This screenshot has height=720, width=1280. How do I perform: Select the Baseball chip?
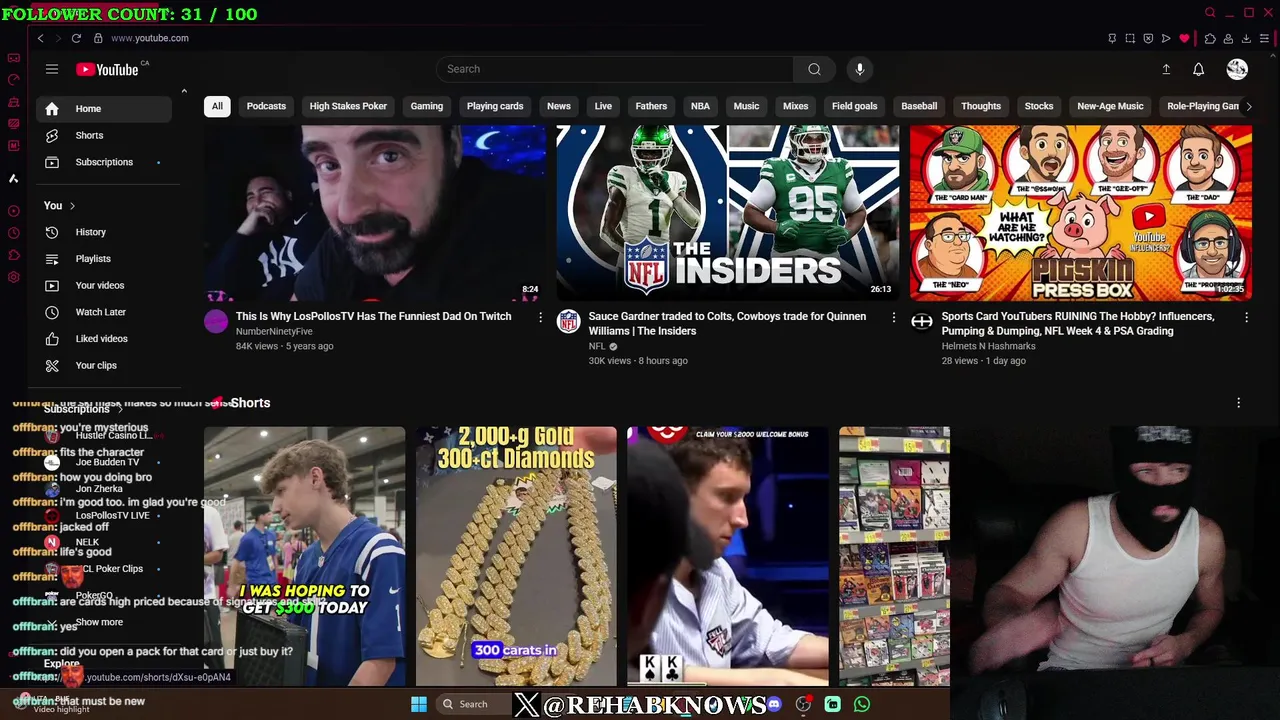pos(919,106)
